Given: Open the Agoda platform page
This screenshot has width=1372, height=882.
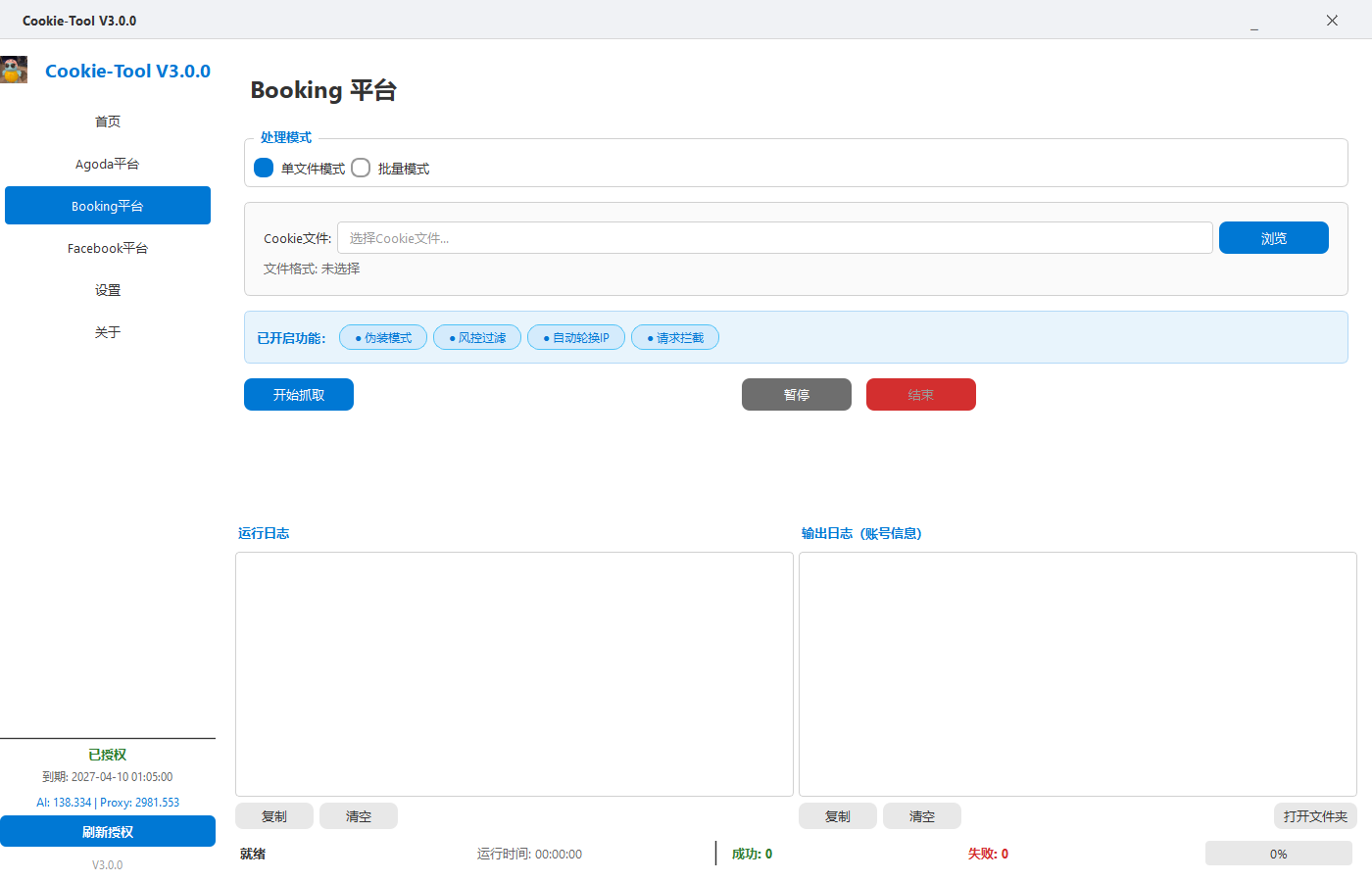Looking at the screenshot, I should pyautogui.click(x=108, y=164).
